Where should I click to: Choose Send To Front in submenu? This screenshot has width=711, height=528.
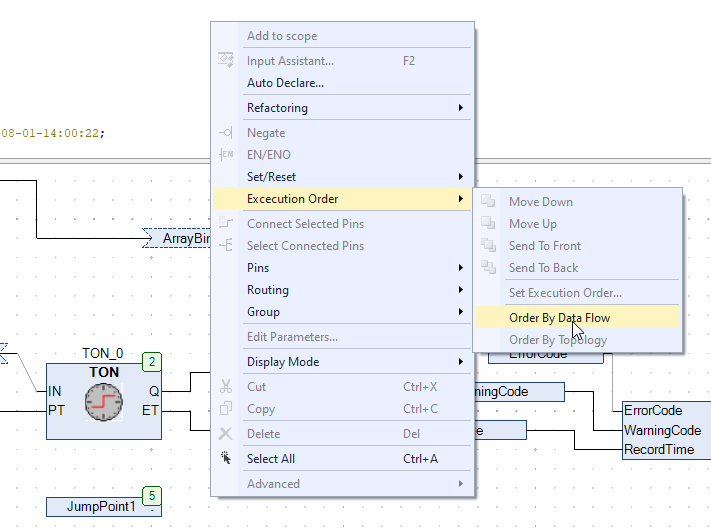coord(577,245)
